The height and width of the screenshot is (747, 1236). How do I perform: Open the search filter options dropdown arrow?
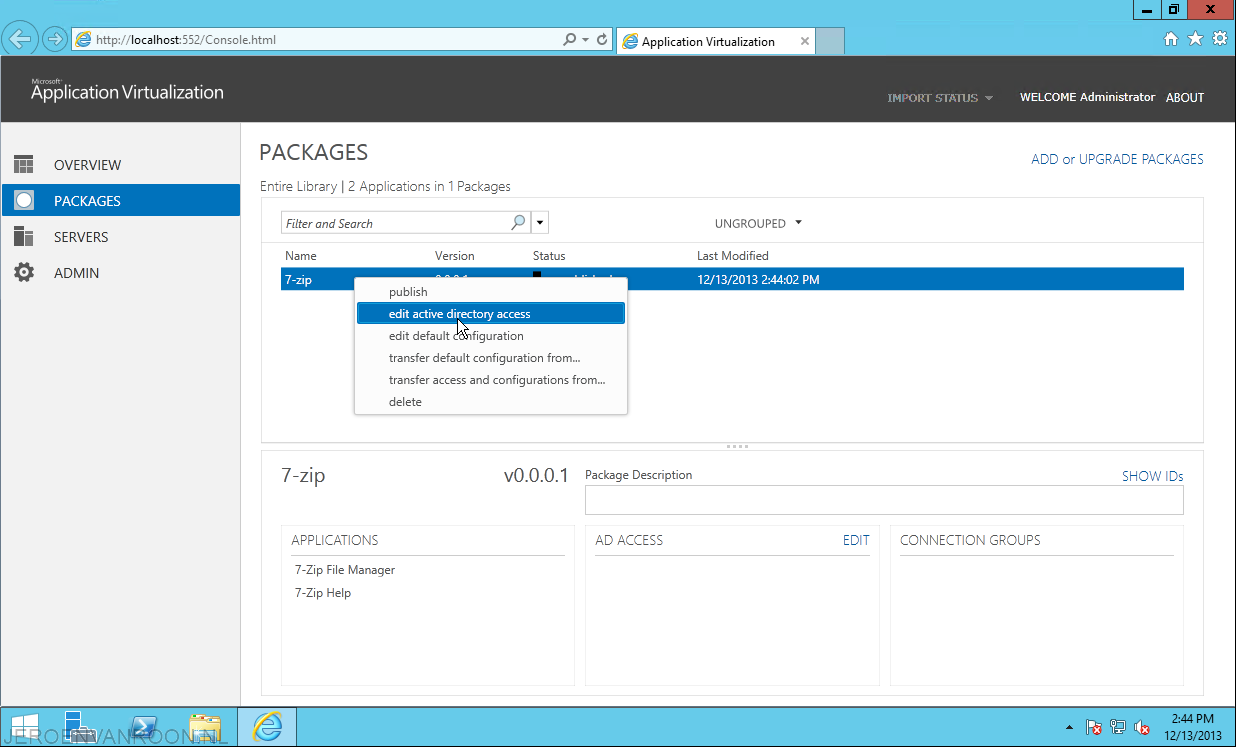click(x=540, y=223)
